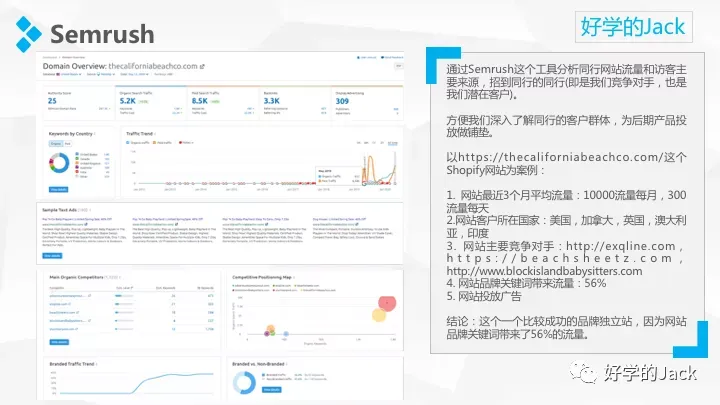Click the PDF export button

399,66
